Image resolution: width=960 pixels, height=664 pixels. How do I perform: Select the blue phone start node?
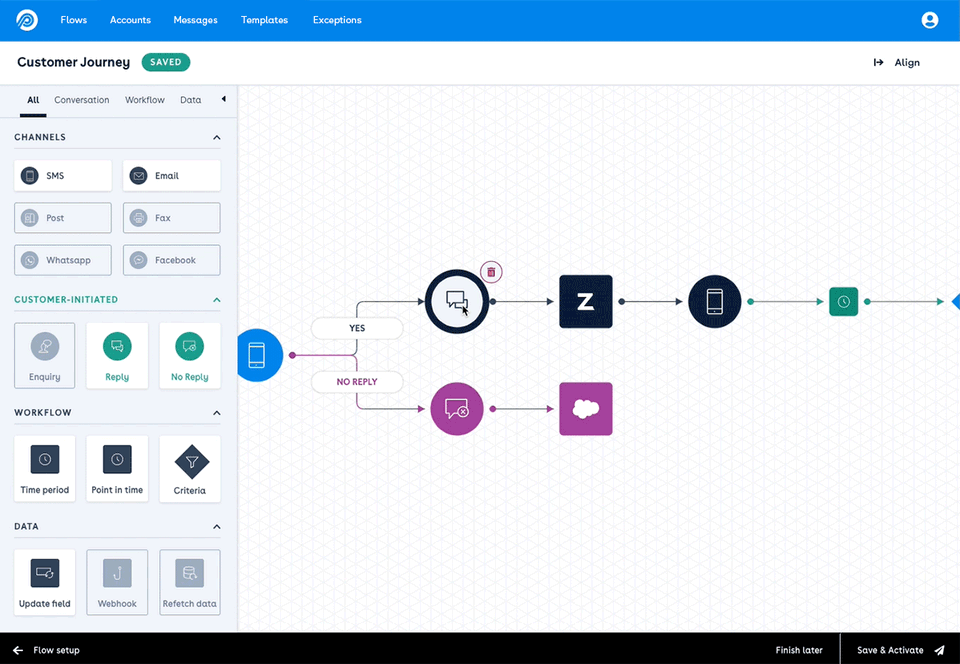click(259, 355)
